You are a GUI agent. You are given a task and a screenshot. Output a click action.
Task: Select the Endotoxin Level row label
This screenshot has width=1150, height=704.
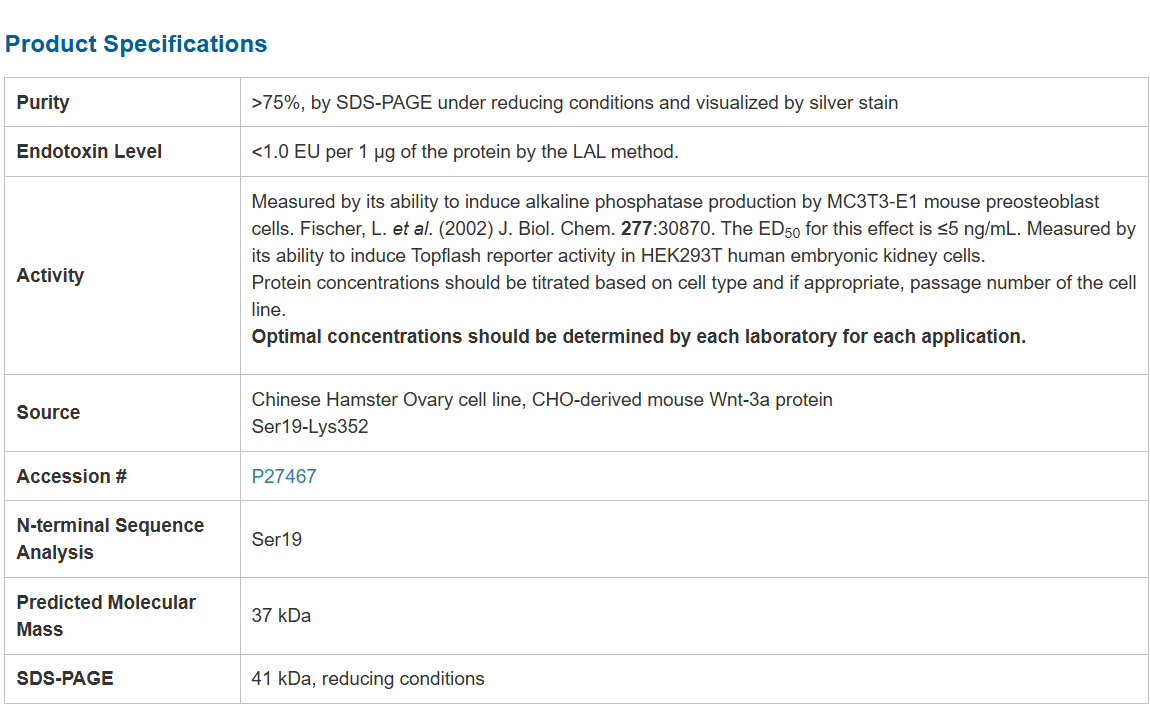point(89,152)
